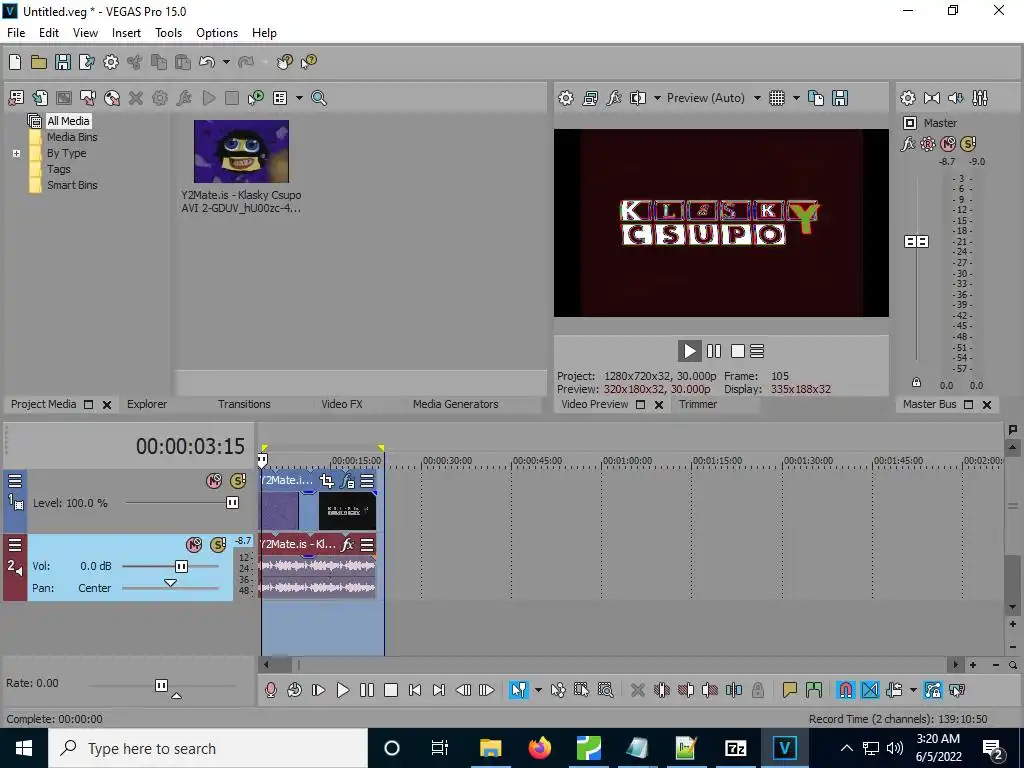Viewport: 1024px width, 768px height.
Task: Open video event Pan/Crop icon
Action: (327, 481)
